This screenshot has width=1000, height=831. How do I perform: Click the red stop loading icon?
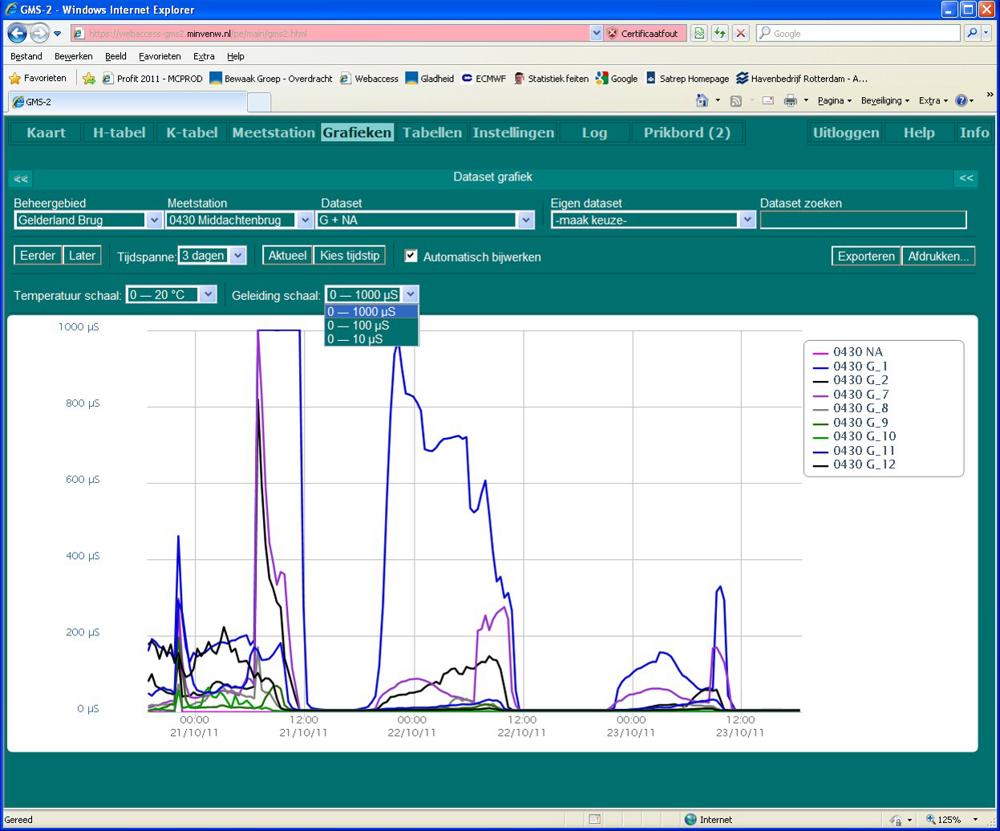click(741, 33)
